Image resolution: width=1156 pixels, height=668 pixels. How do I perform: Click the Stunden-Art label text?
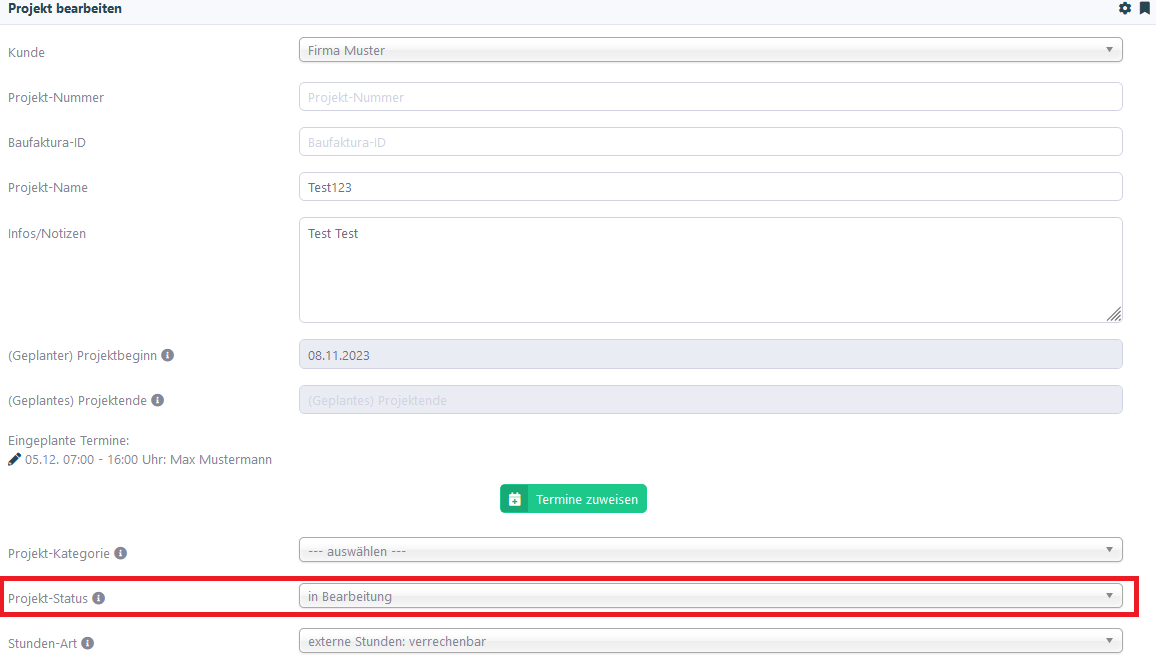[43, 644]
